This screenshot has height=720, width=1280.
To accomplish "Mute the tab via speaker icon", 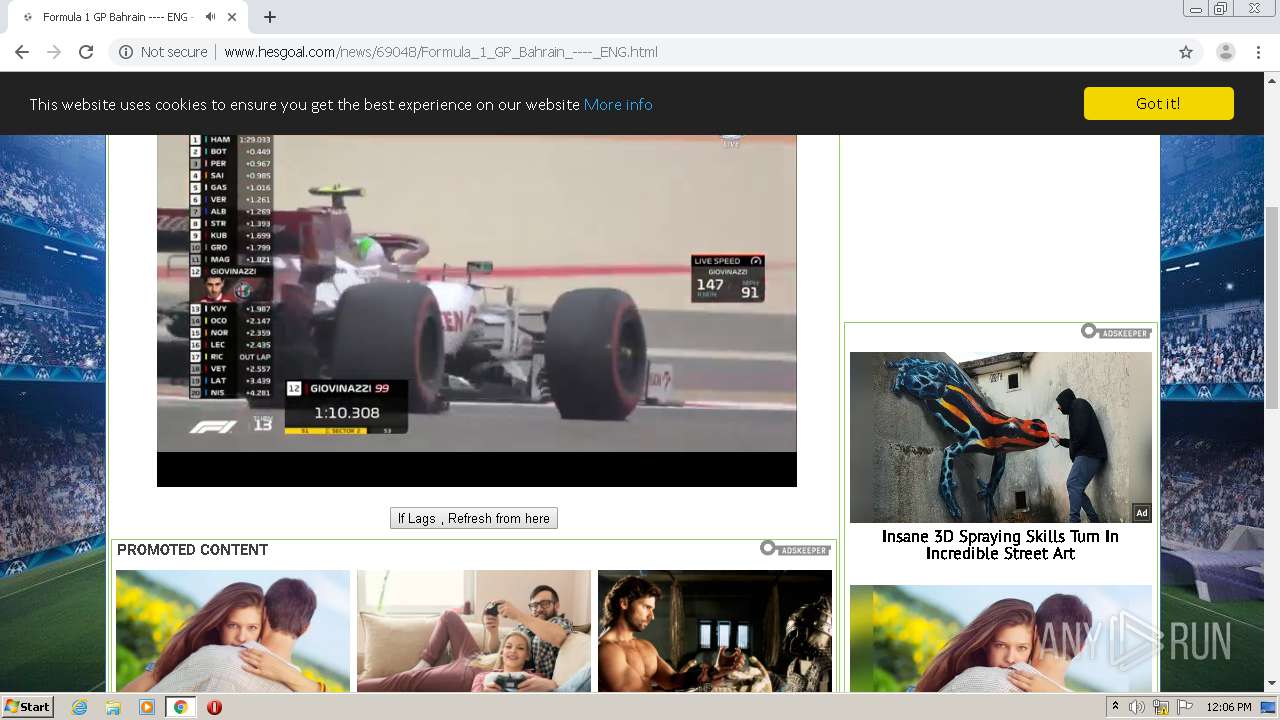I will coord(210,17).
